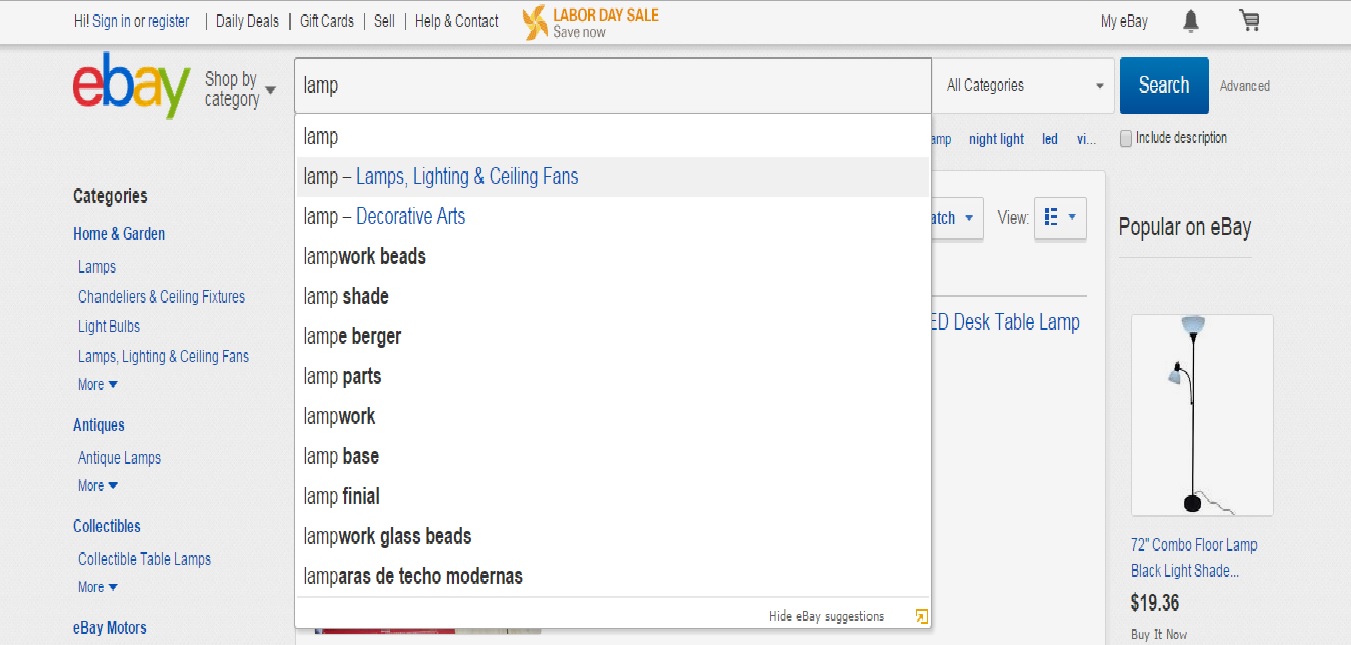Expand More under Home & Garden

click(x=96, y=384)
